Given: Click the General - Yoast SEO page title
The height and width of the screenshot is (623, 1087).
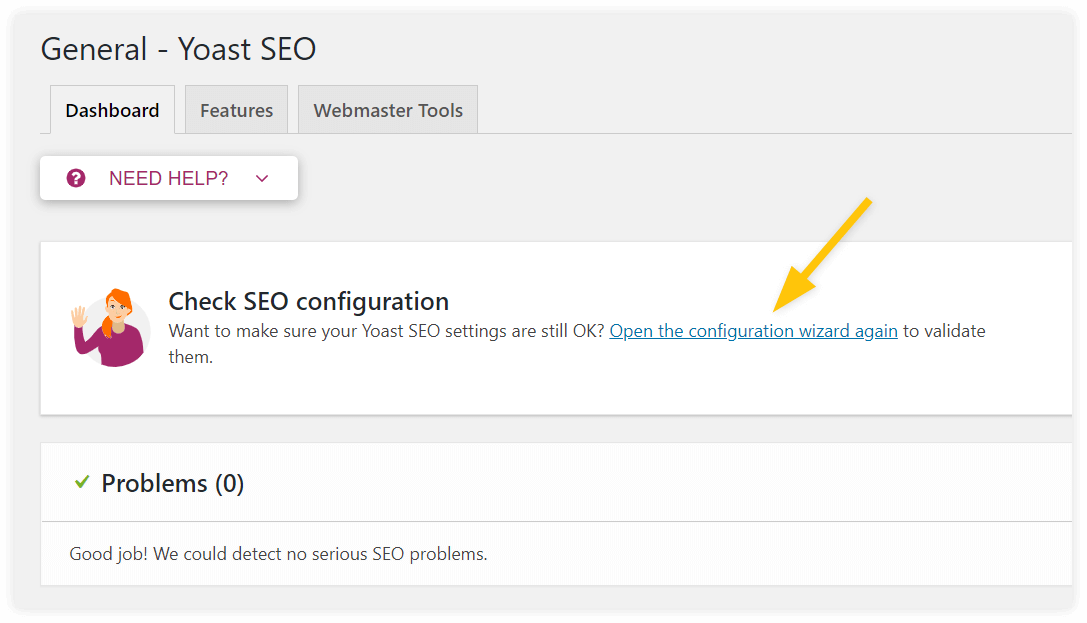Looking at the screenshot, I should pos(178,49).
